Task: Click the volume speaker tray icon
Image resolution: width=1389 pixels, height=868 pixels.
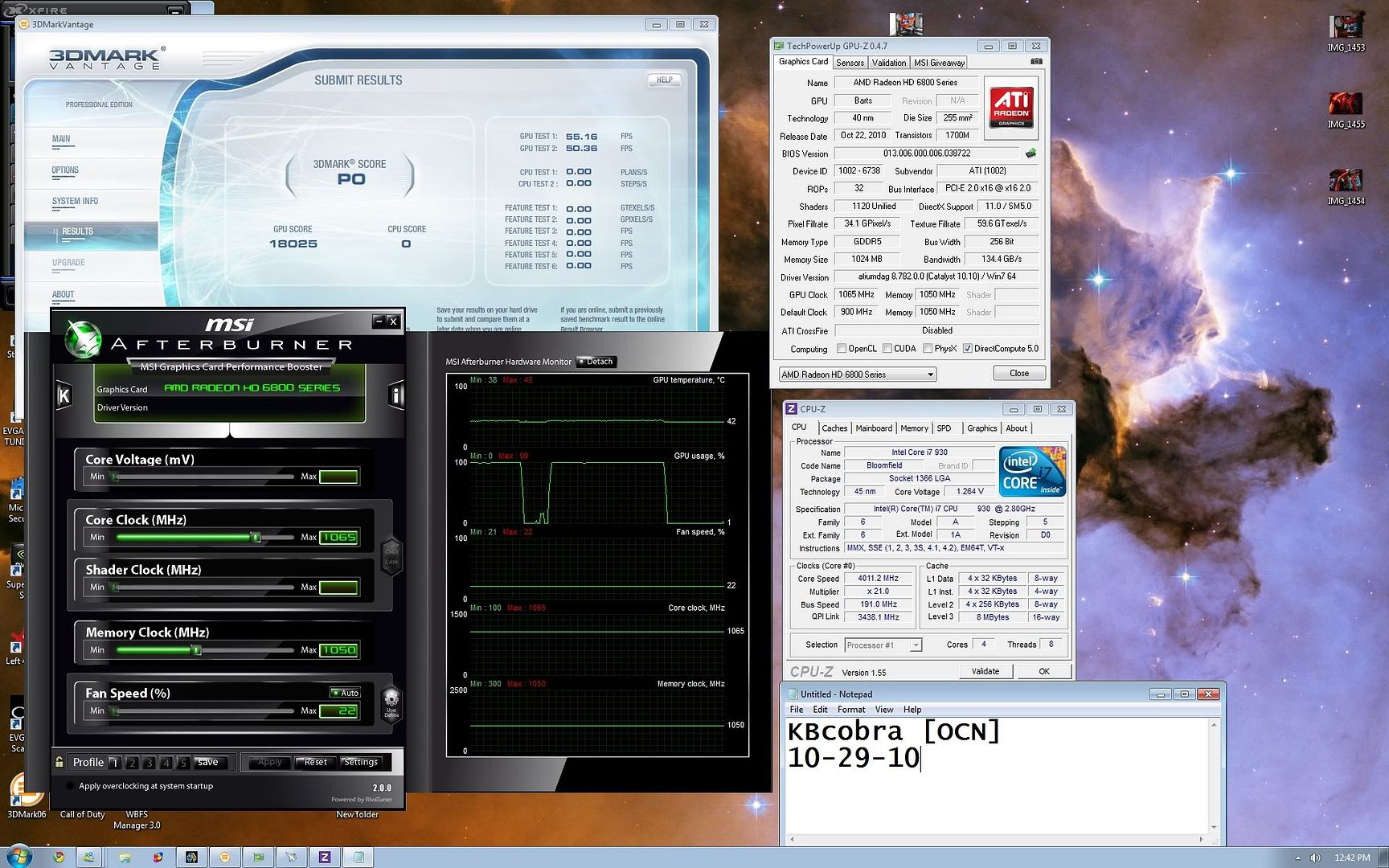Action: click(1315, 858)
